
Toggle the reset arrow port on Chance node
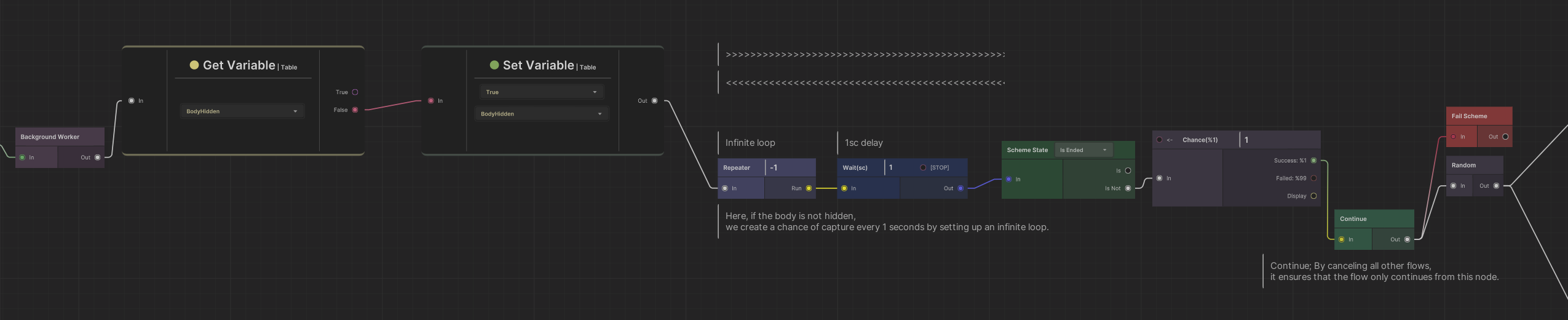tap(1160, 140)
